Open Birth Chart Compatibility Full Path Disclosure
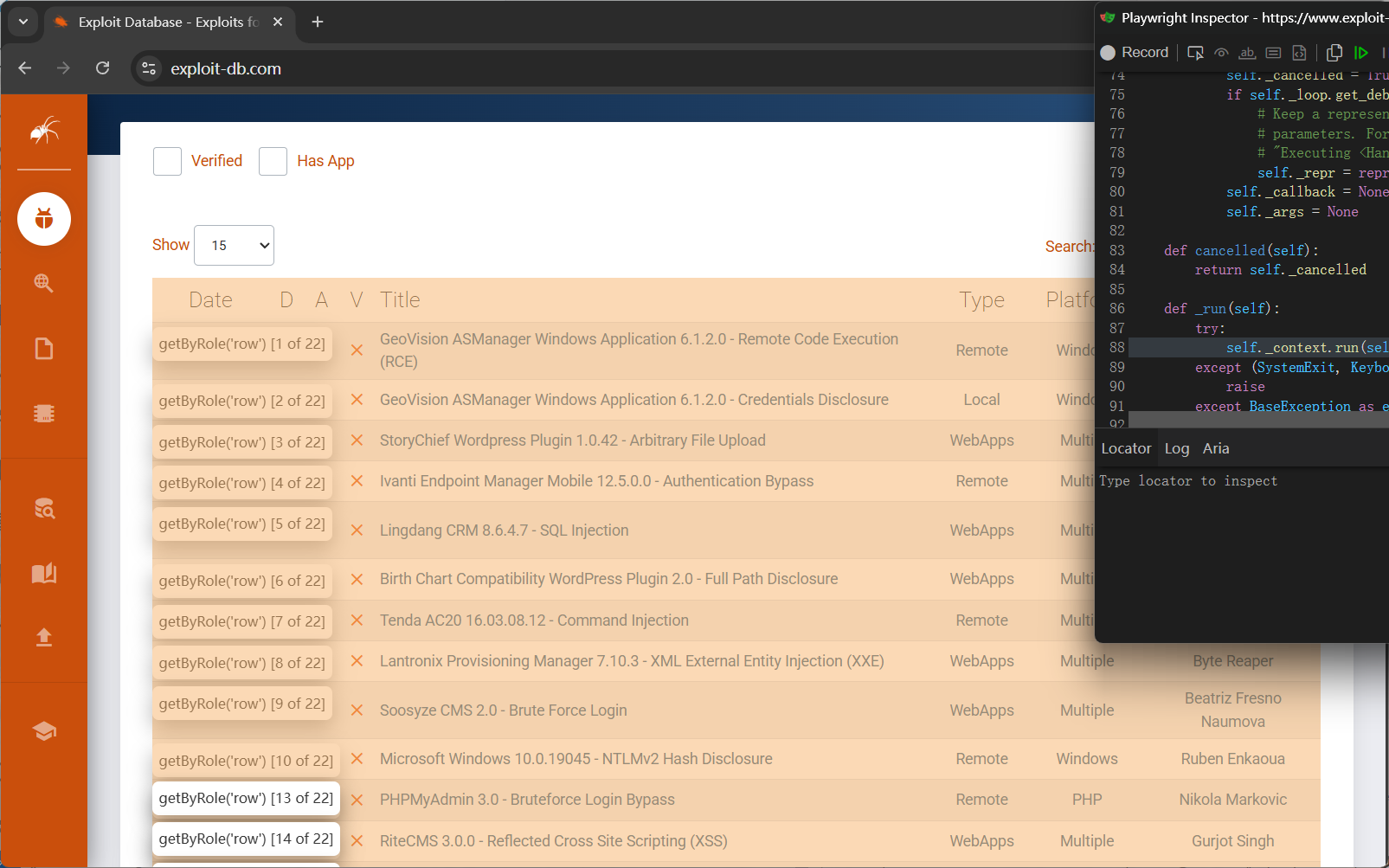 pos(608,579)
